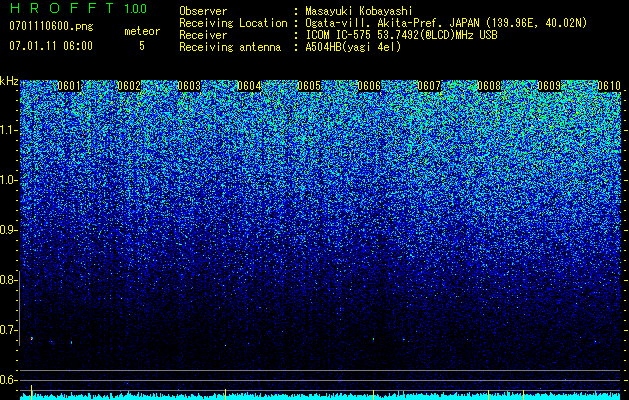Viewport: 629px width, 400px height.
Task: Click the date stamp 07.01.11 06:00
Action: (51, 46)
